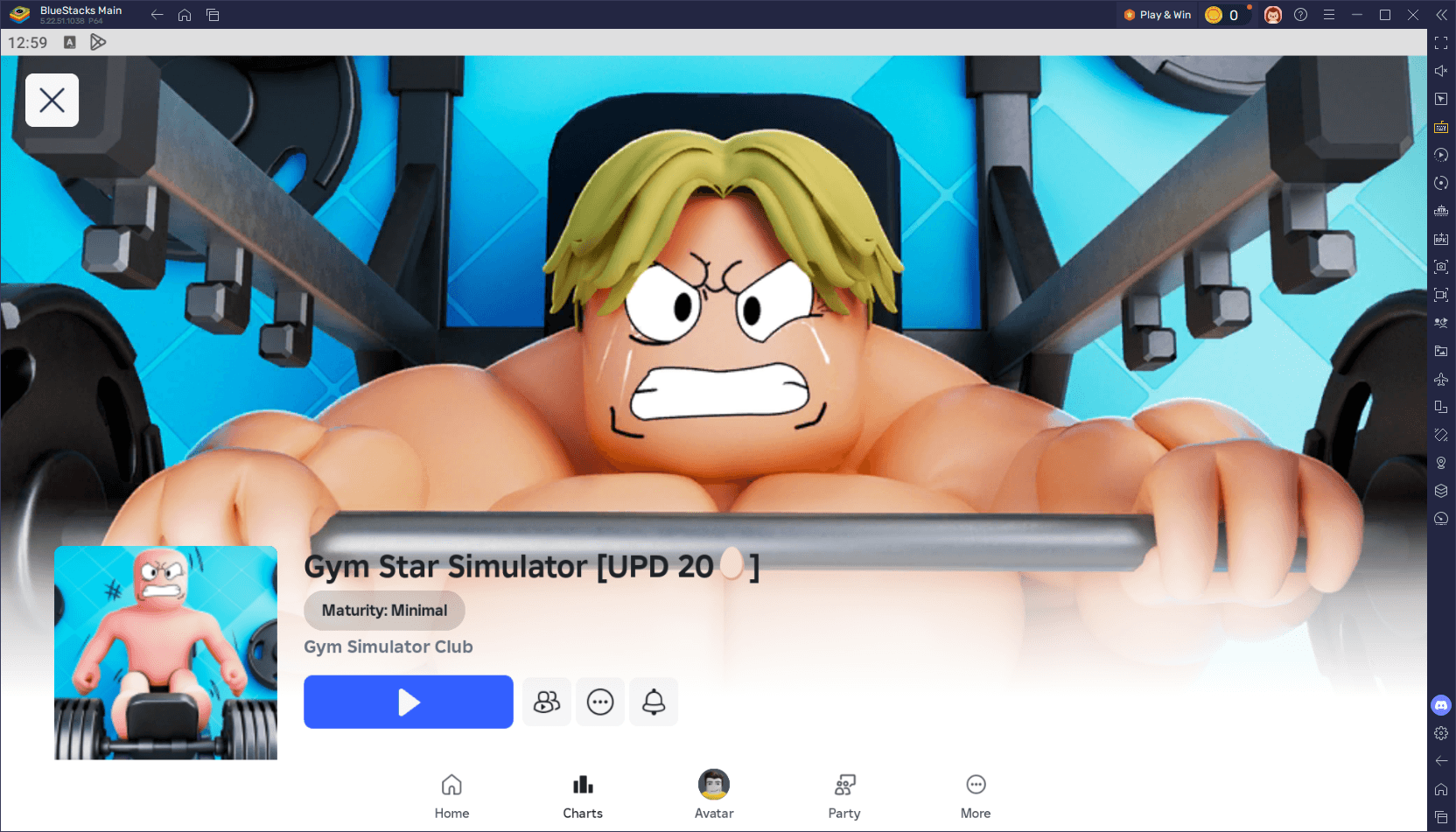Click the title bar home icon
1456x832 pixels.
coord(185,14)
